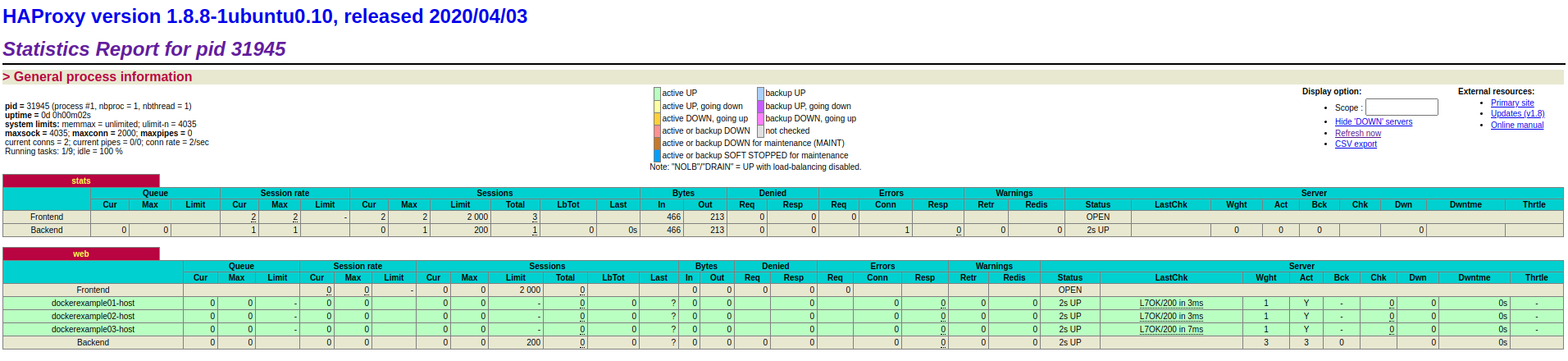The width and height of the screenshot is (1568, 361).
Task: Click the Dwntme column header in stats table
Action: click(1465, 204)
